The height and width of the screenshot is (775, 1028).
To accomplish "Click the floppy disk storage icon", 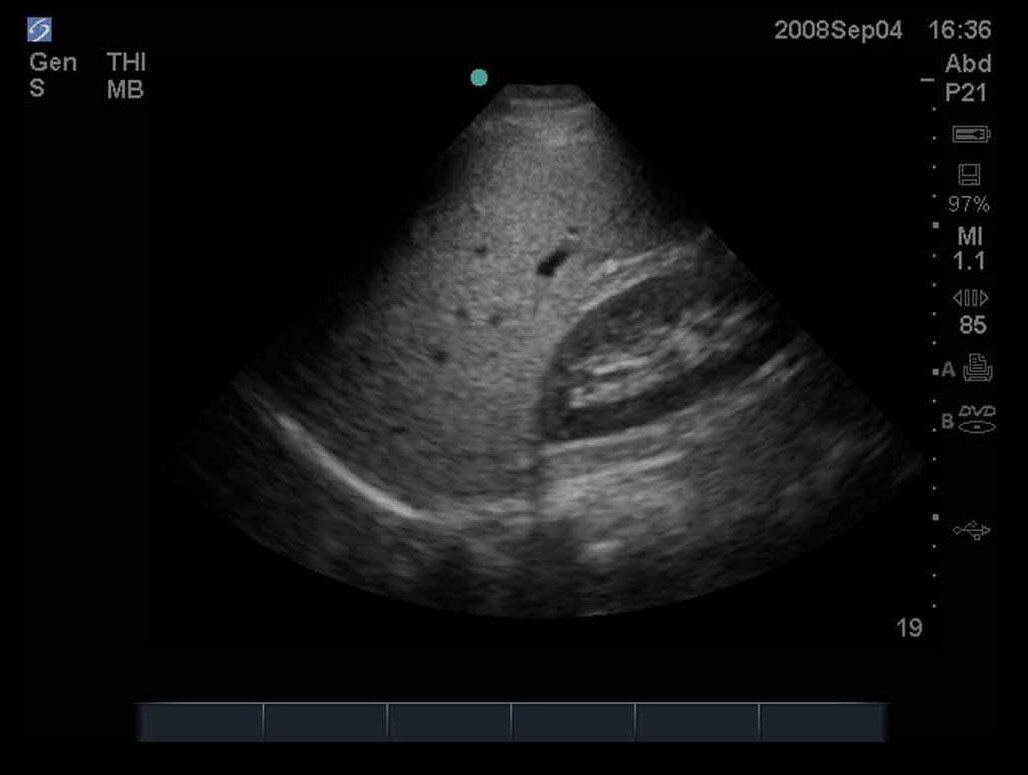I will 969,176.
